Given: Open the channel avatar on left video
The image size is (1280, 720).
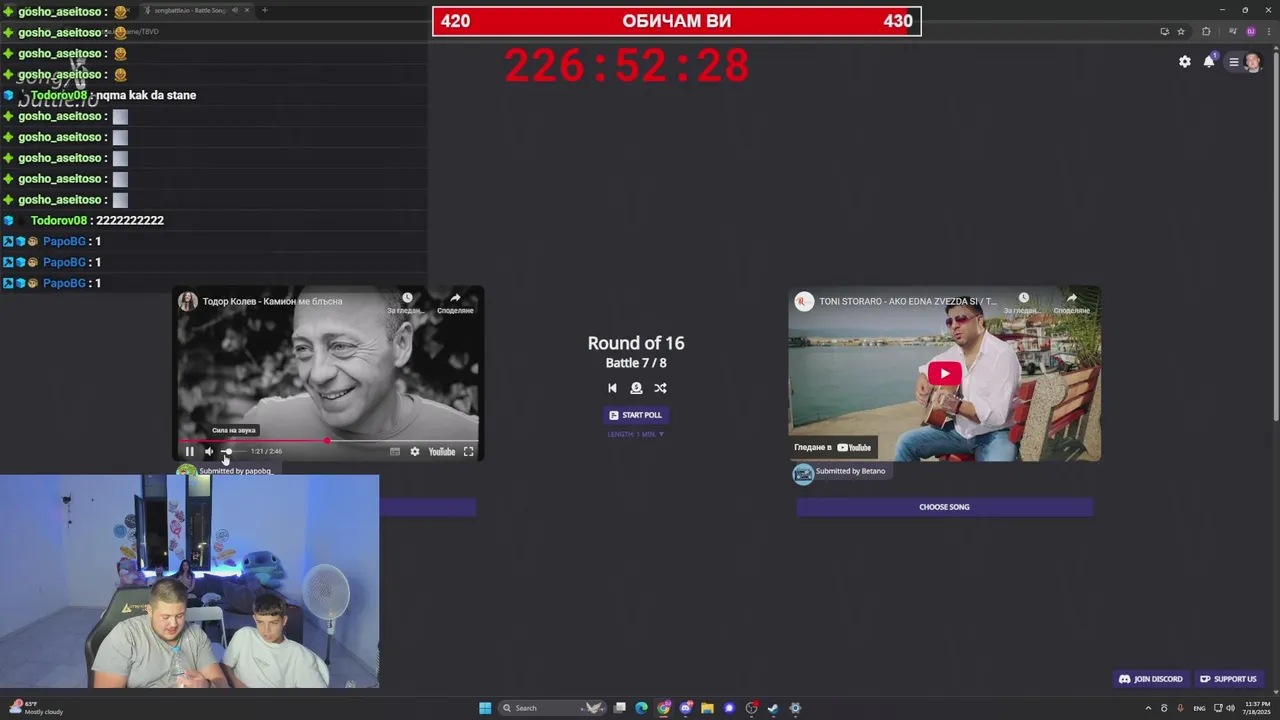Looking at the screenshot, I should [187, 301].
